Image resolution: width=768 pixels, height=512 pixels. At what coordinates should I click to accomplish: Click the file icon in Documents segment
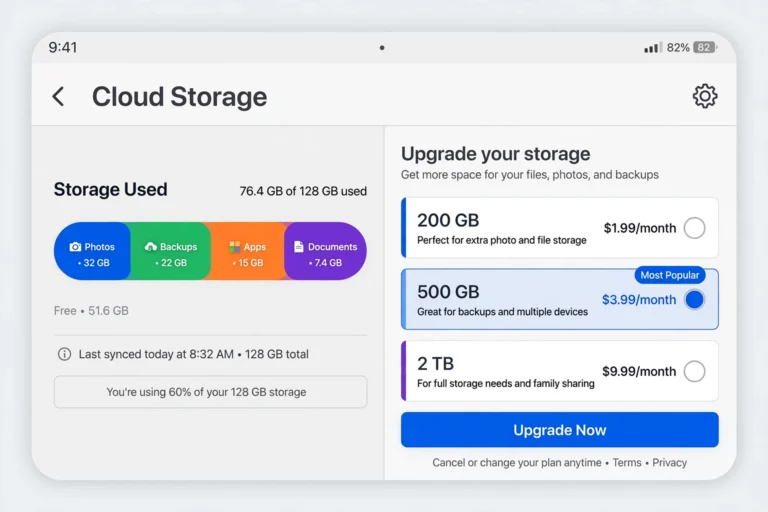click(298, 246)
